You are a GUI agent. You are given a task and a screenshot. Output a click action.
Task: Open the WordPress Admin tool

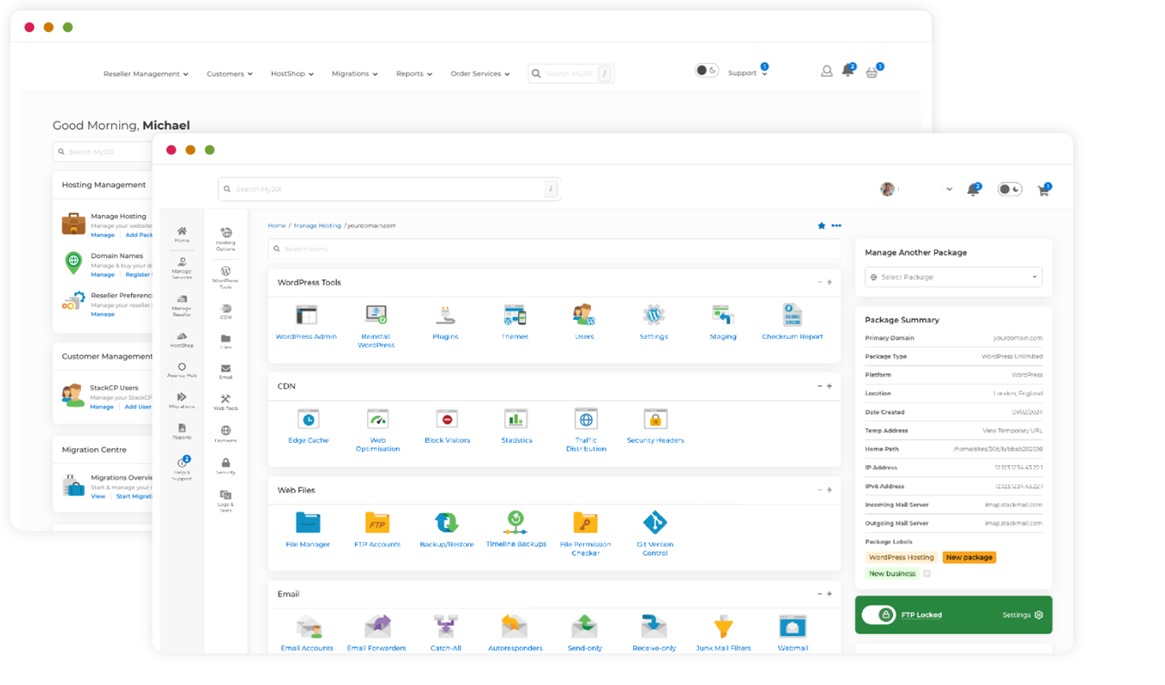[x=306, y=316]
